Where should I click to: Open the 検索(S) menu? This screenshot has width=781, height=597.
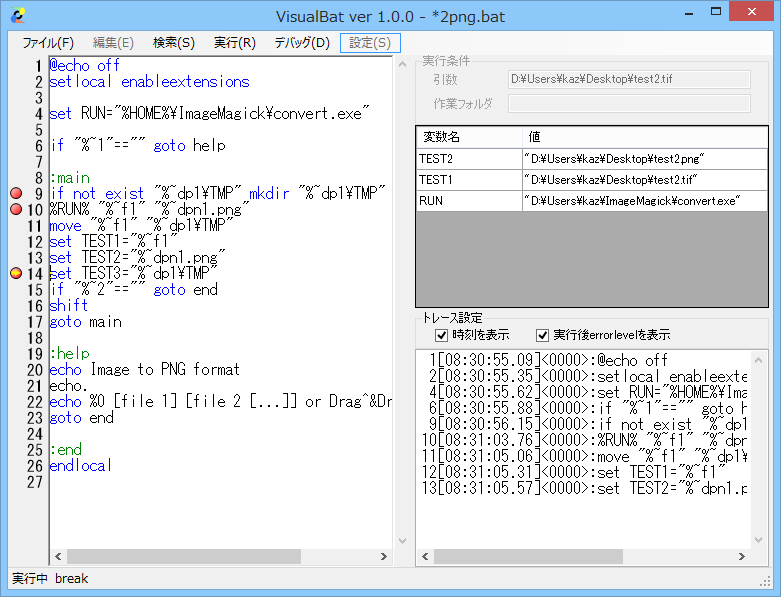[x=173, y=43]
